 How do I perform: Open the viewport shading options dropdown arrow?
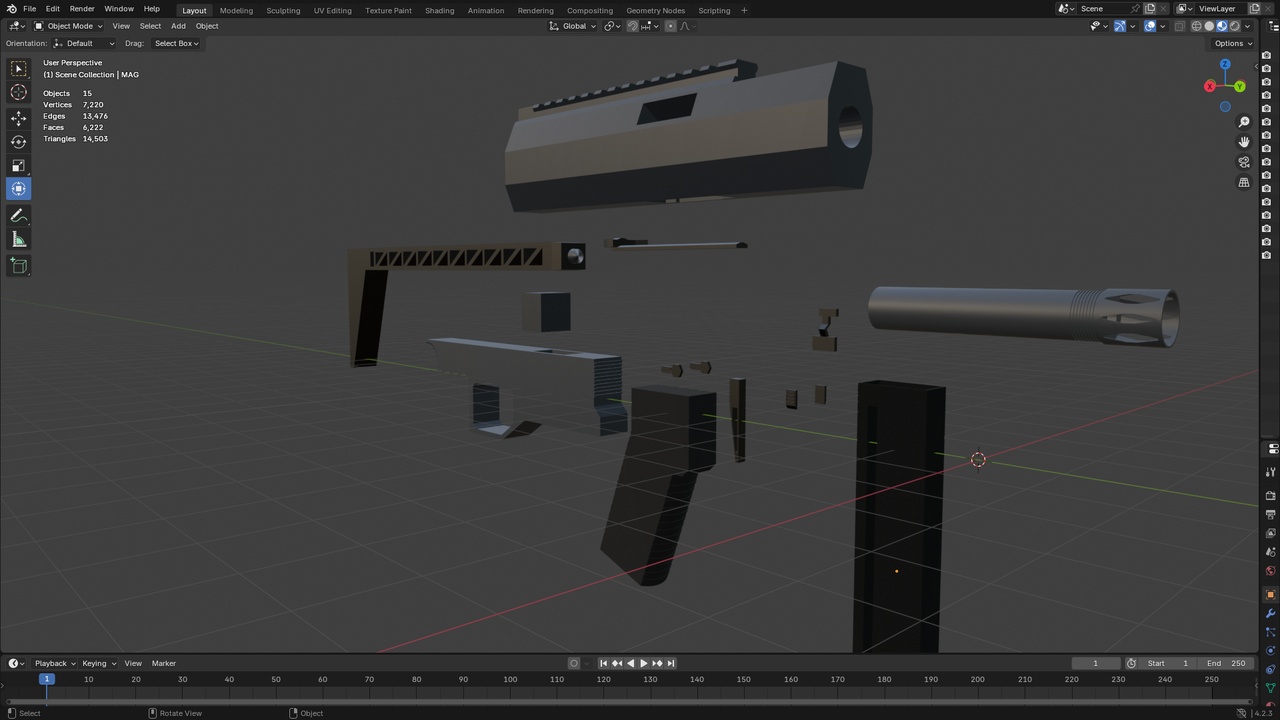click(1248, 26)
